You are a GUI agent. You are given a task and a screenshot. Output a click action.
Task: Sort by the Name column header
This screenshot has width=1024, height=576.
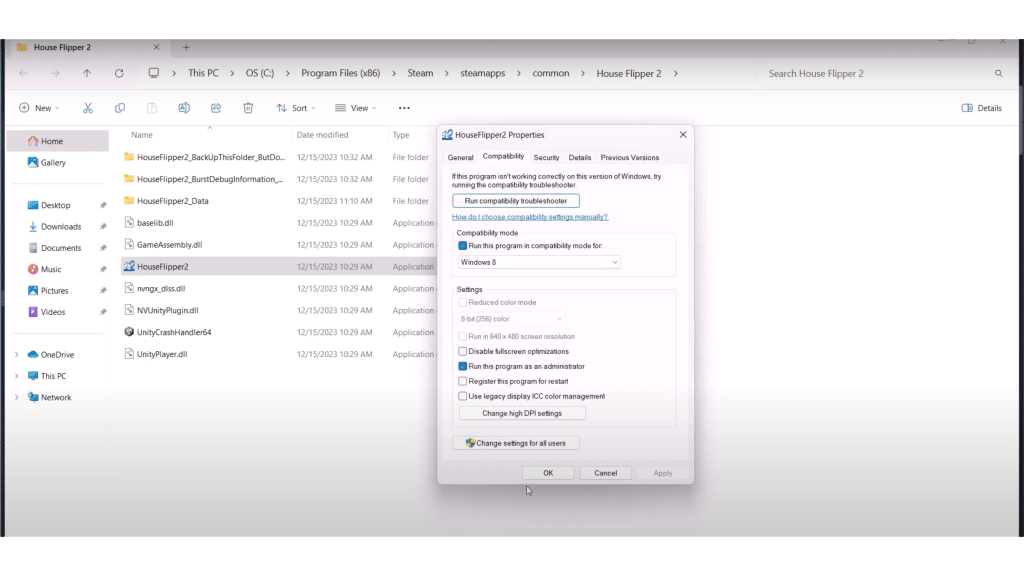tap(142, 135)
